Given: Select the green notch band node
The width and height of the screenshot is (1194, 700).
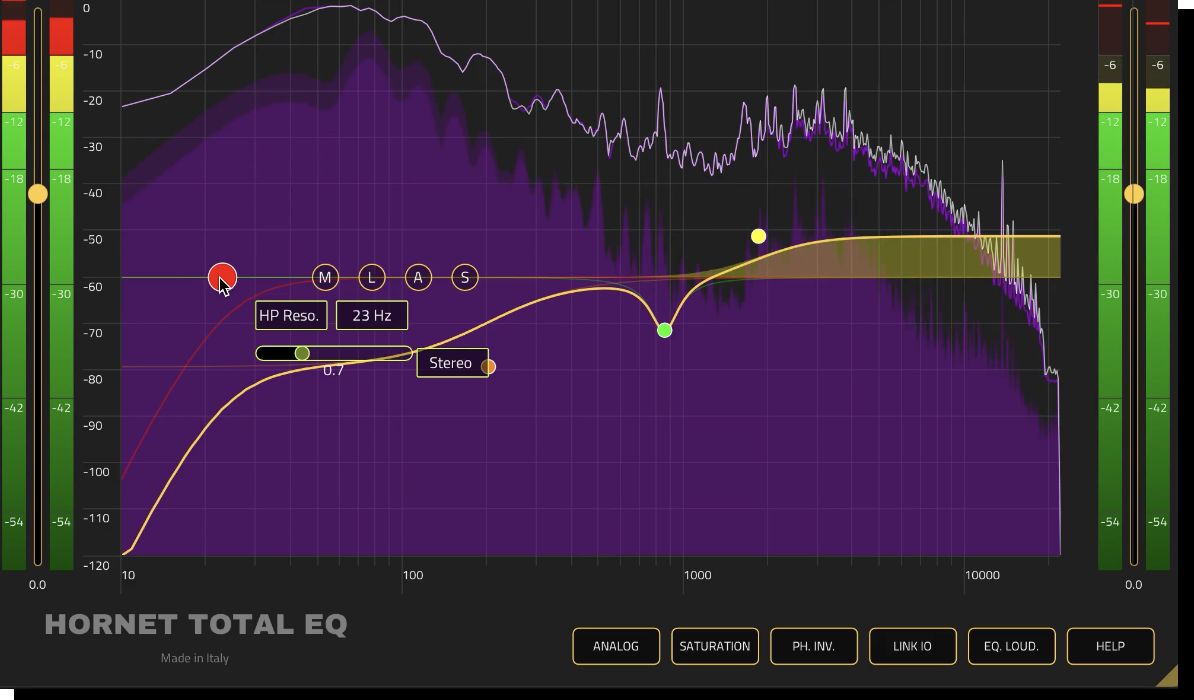Looking at the screenshot, I should pyautogui.click(x=665, y=331).
